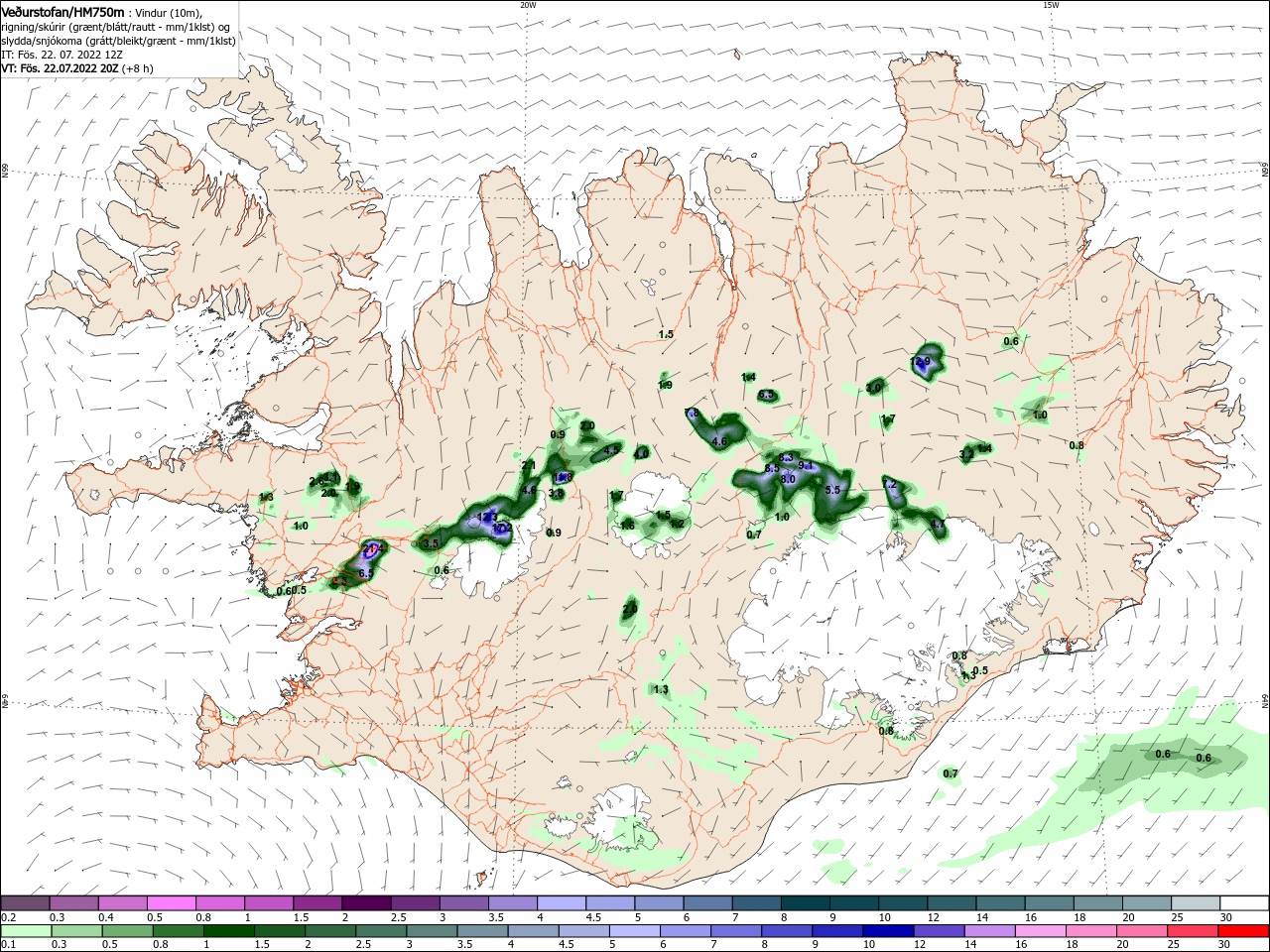This screenshot has width=1270, height=952.
Task: Click the 4.0 precipitation value
Action: (641, 453)
